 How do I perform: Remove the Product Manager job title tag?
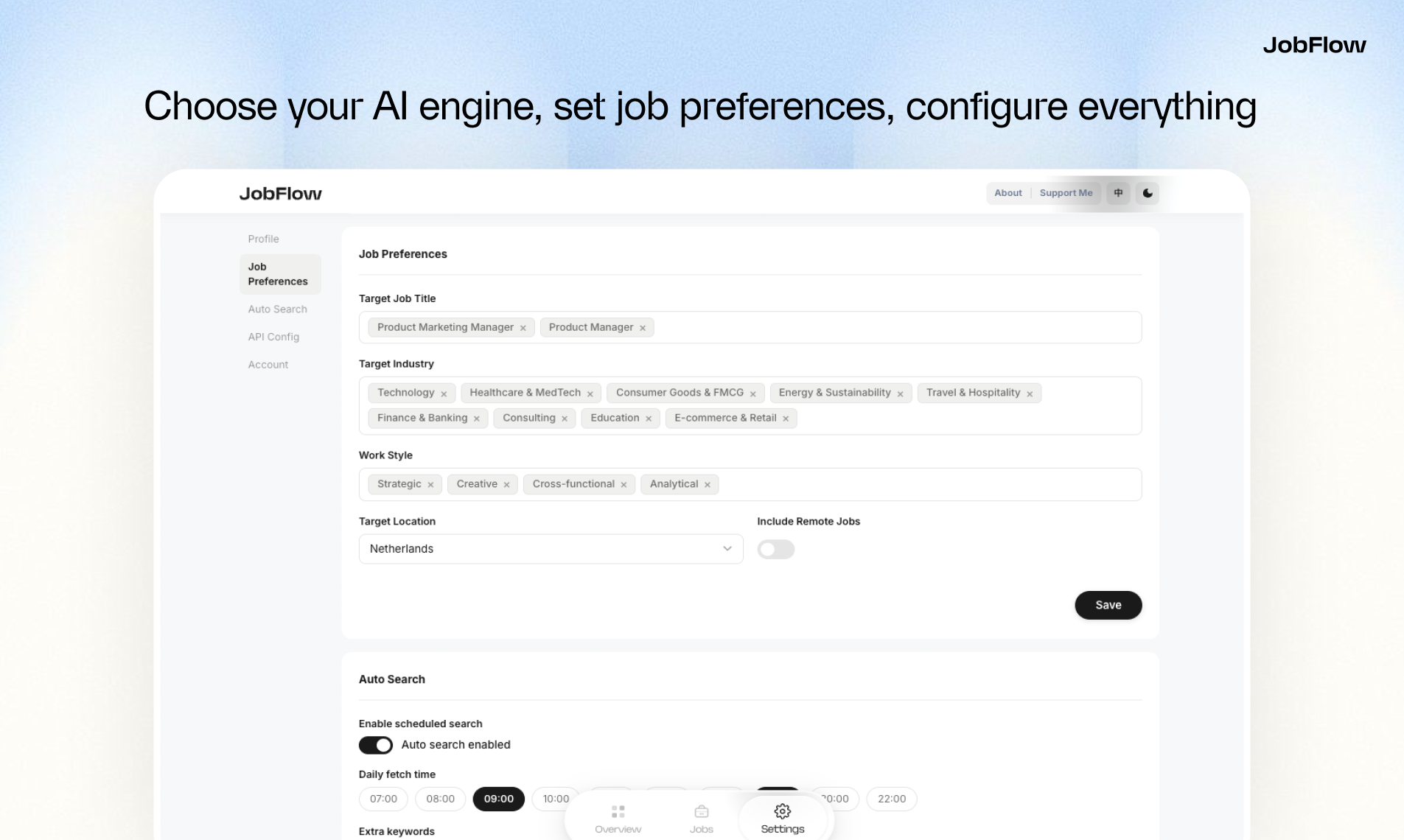point(642,327)
